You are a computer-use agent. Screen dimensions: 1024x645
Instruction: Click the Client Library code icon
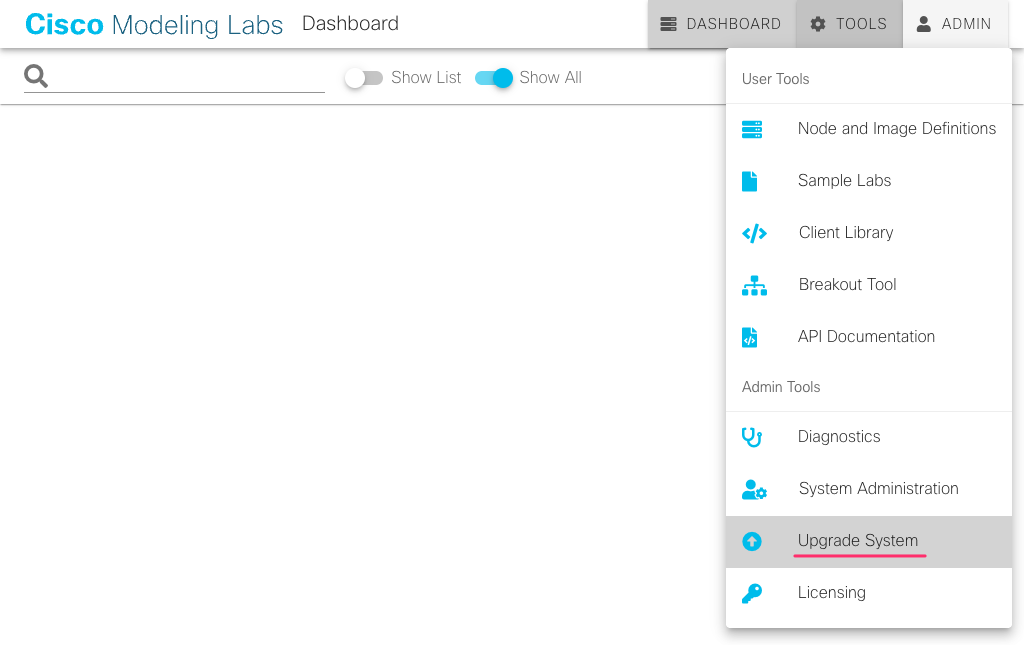754,233
